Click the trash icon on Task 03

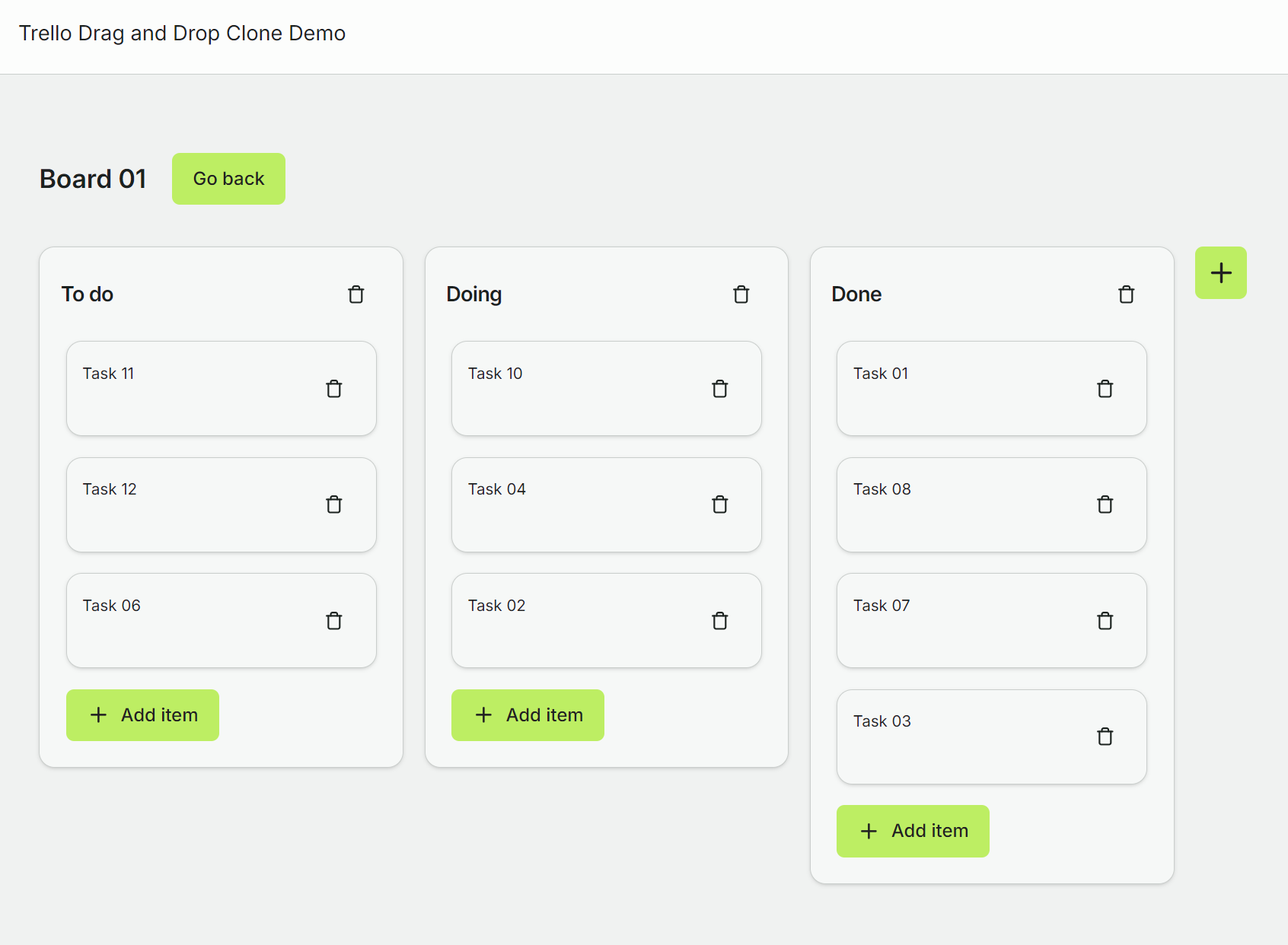1105,737
